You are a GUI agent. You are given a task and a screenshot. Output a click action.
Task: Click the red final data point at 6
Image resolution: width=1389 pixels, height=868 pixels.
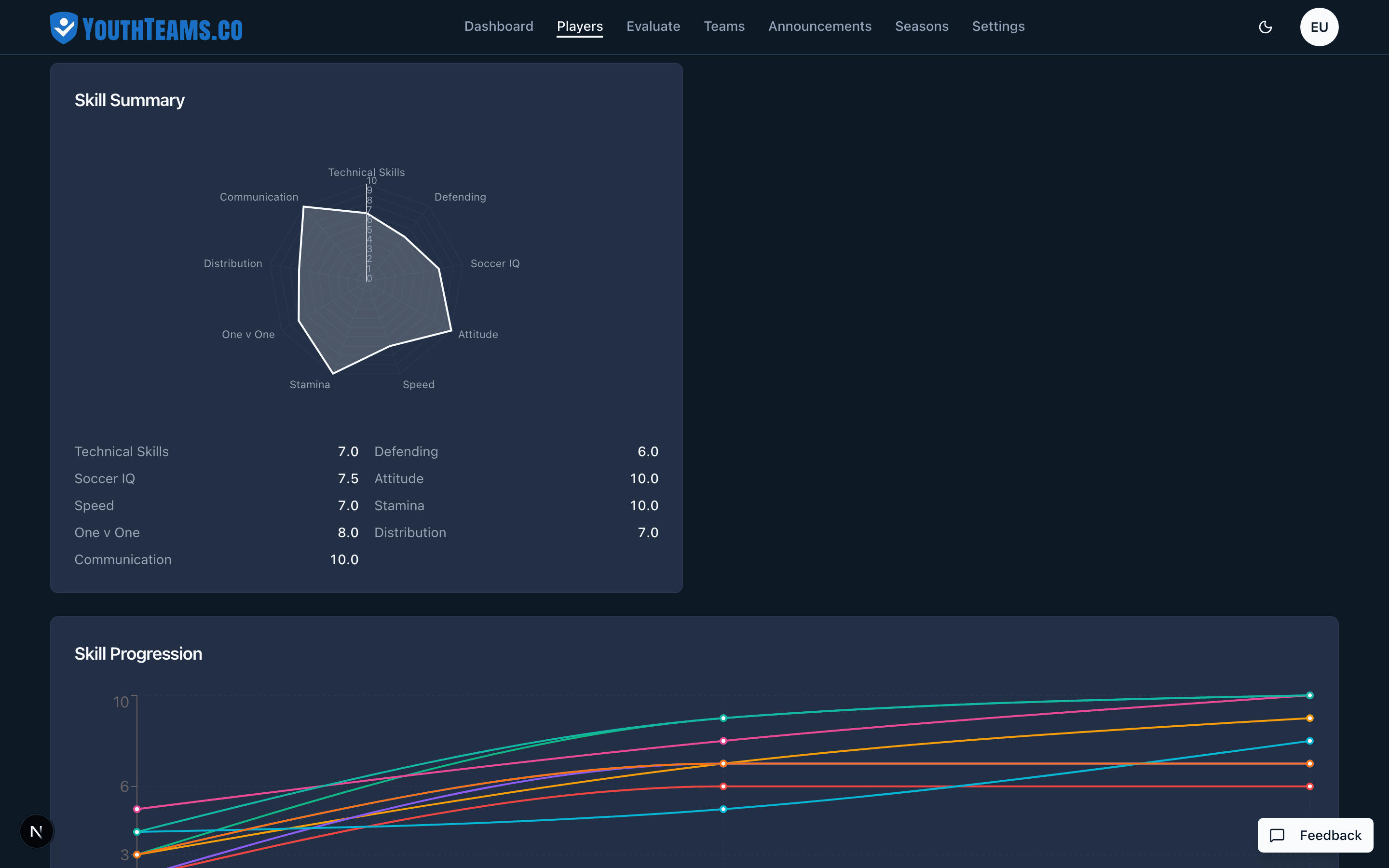point(1310,787)
